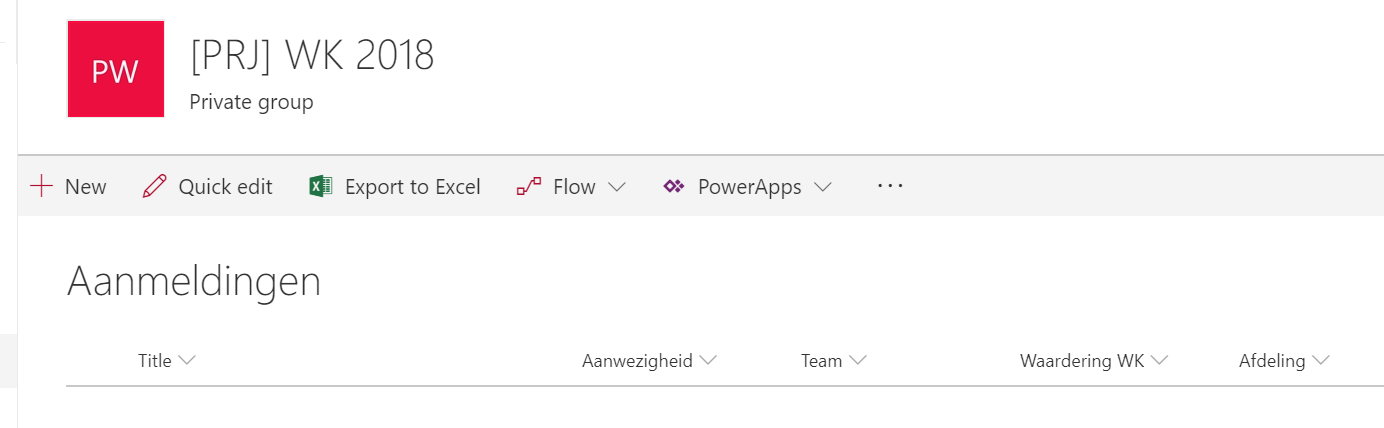This screenshot has width=1384, height=428.
Task: Click the purple PowerApps icon
Action: (673, 186)
